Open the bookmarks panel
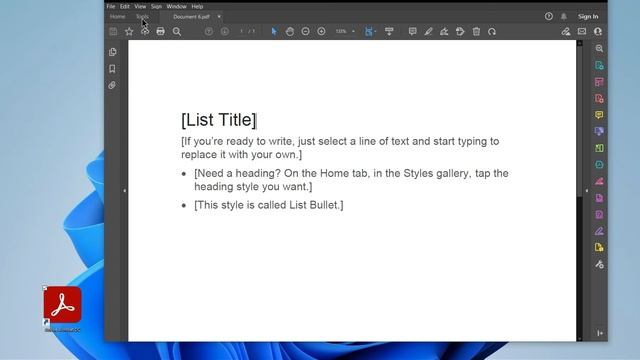Viewport: 640px width, 360px height. click(112, 69)
